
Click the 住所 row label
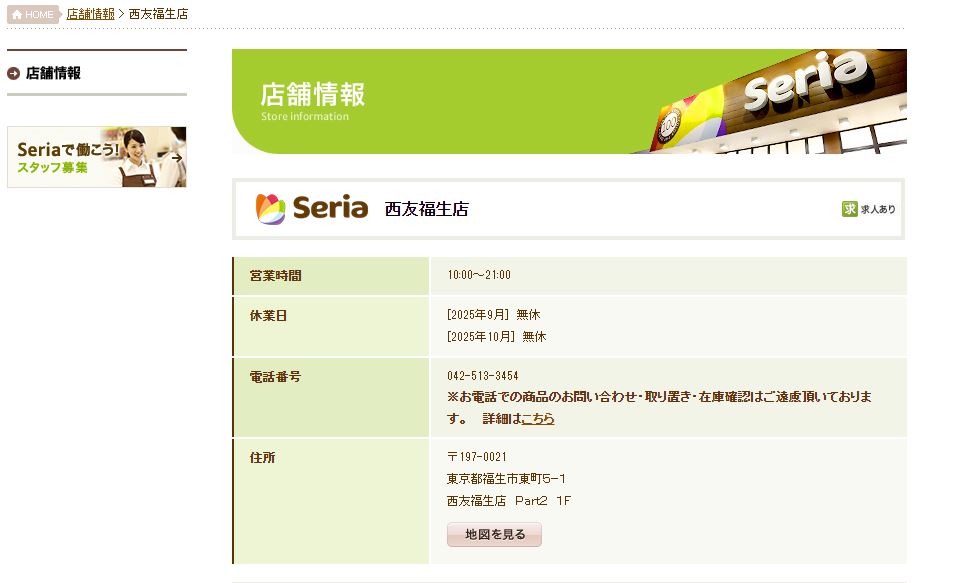(x=262, y=458)
